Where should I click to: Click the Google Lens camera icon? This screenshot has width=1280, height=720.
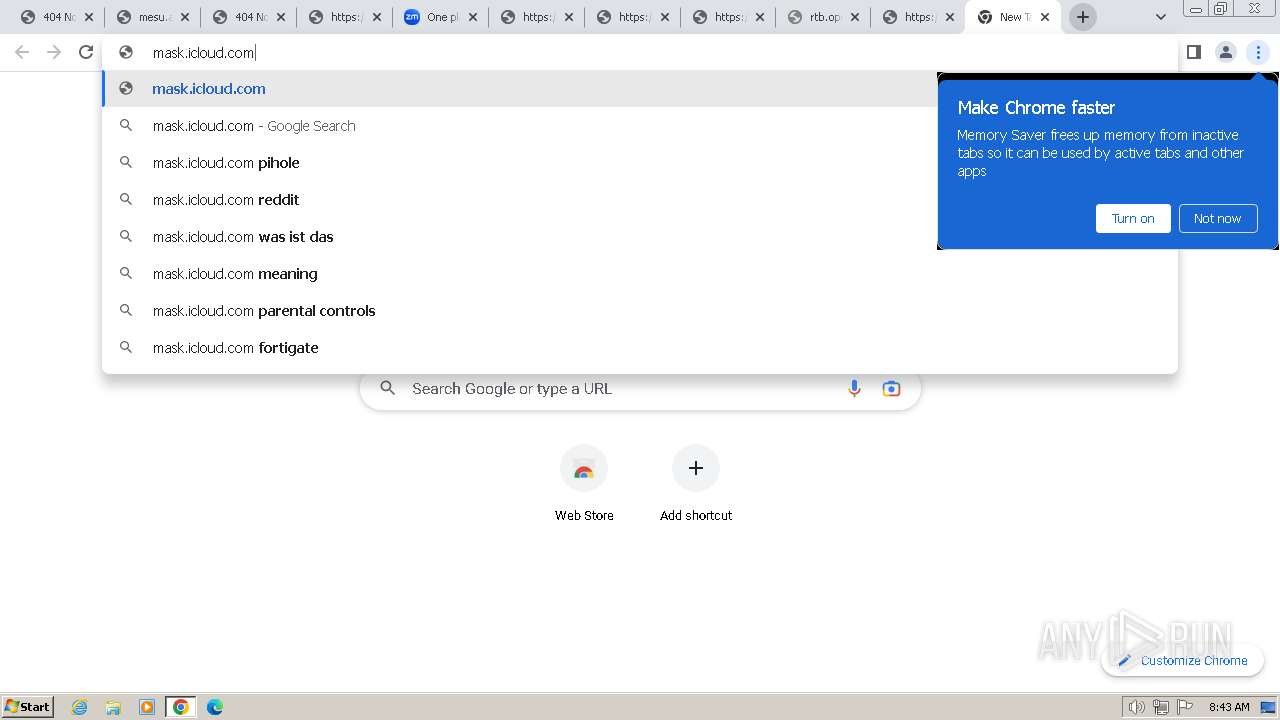pos(891,389)
